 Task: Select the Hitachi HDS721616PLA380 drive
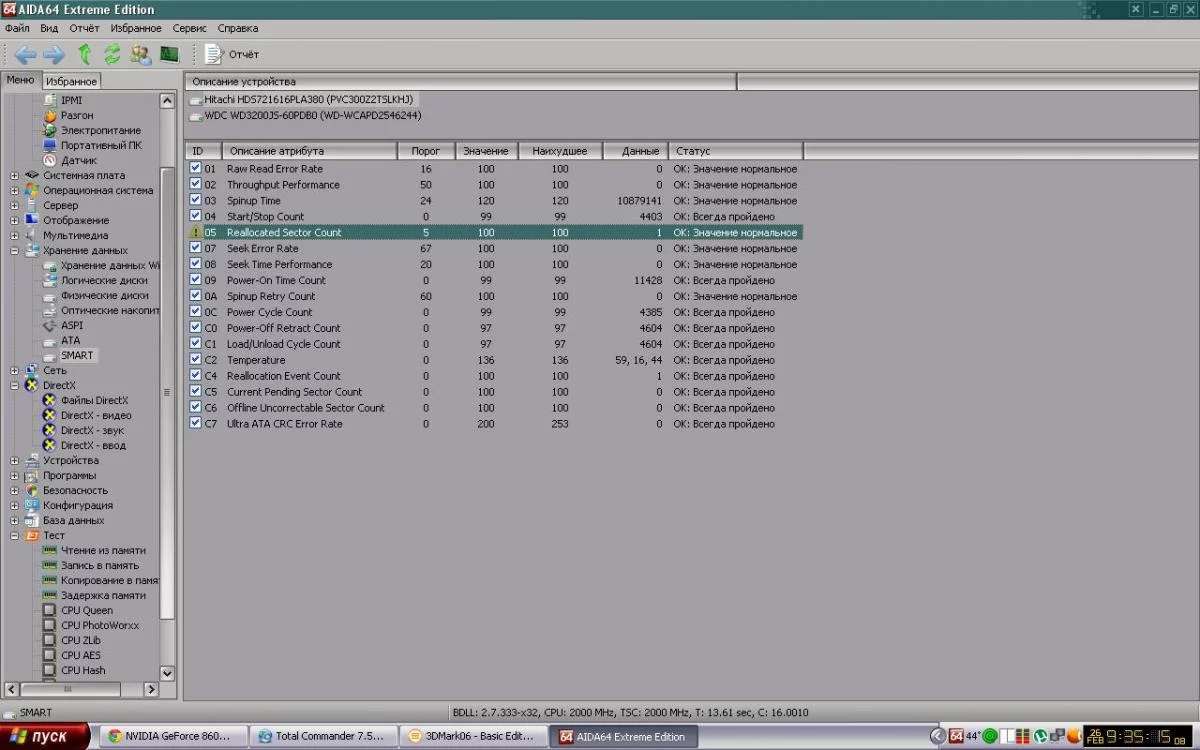(308, 100)
